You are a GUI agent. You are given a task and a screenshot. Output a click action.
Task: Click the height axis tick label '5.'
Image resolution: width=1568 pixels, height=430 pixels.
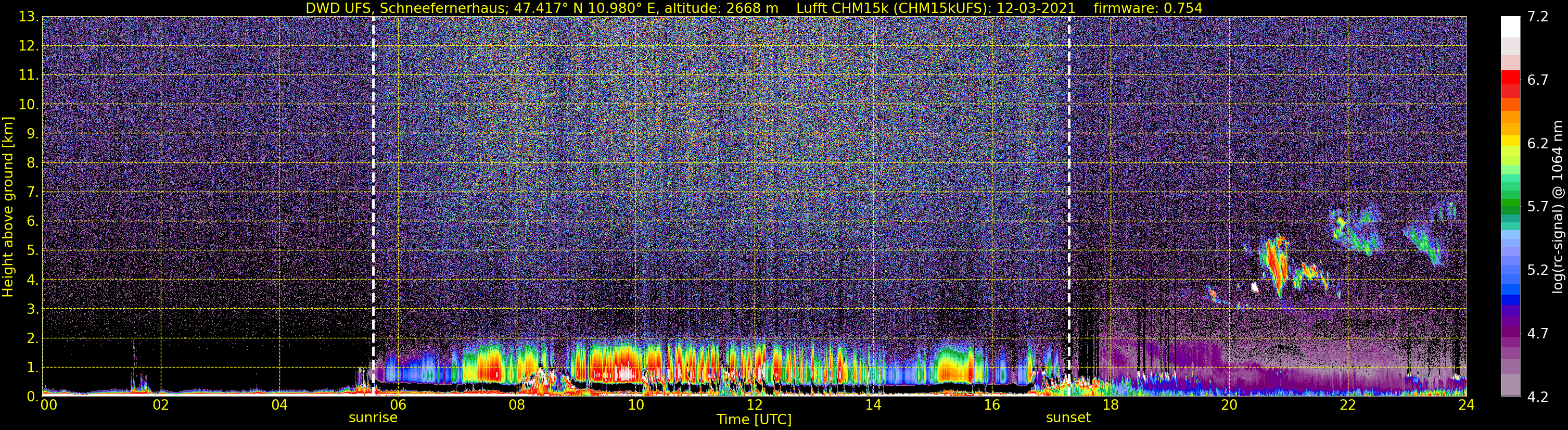click(32, 251)
